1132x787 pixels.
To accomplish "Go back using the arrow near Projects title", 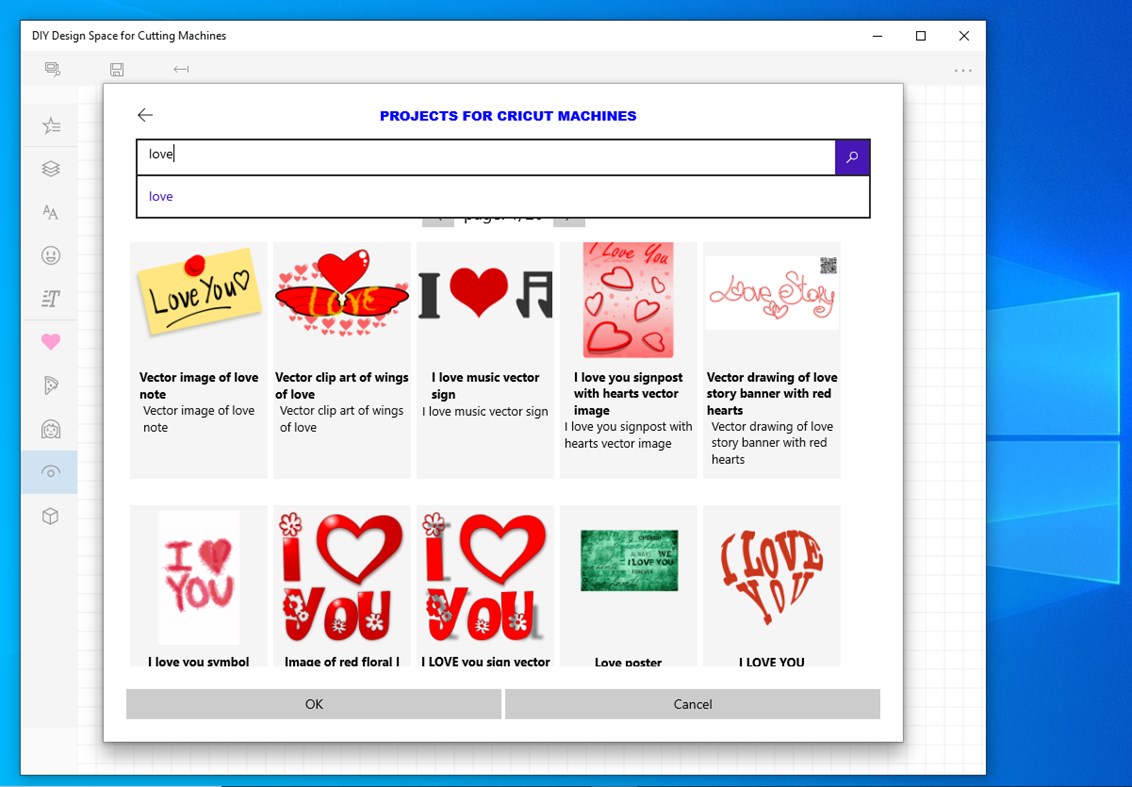I will pyautogui.click(x=145, y=114).
